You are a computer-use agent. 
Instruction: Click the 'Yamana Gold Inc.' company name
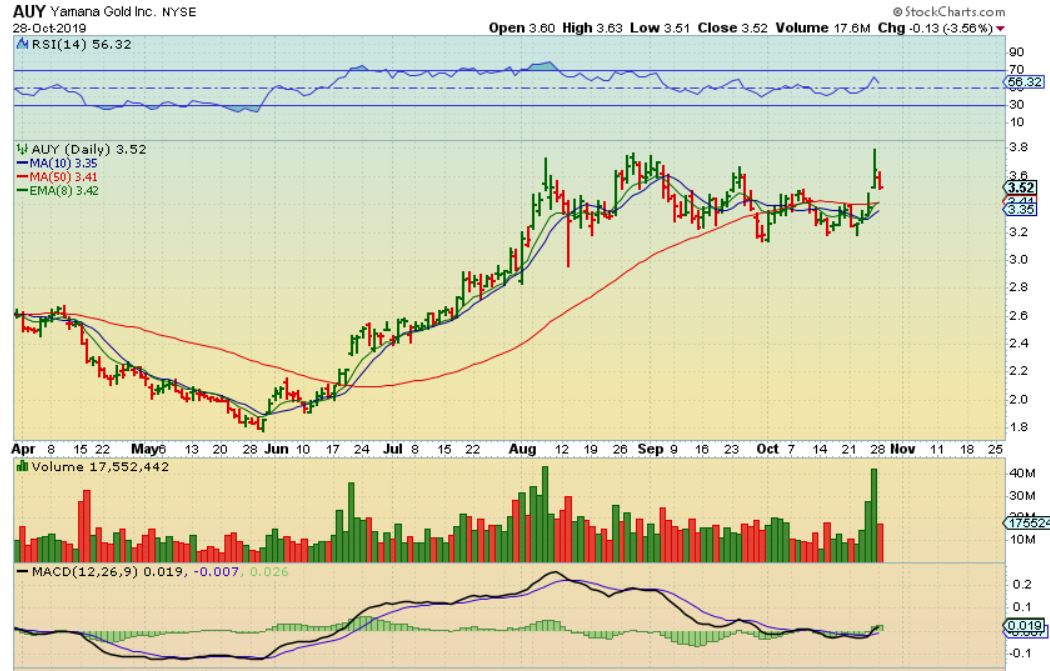click(x=102, y=12)
